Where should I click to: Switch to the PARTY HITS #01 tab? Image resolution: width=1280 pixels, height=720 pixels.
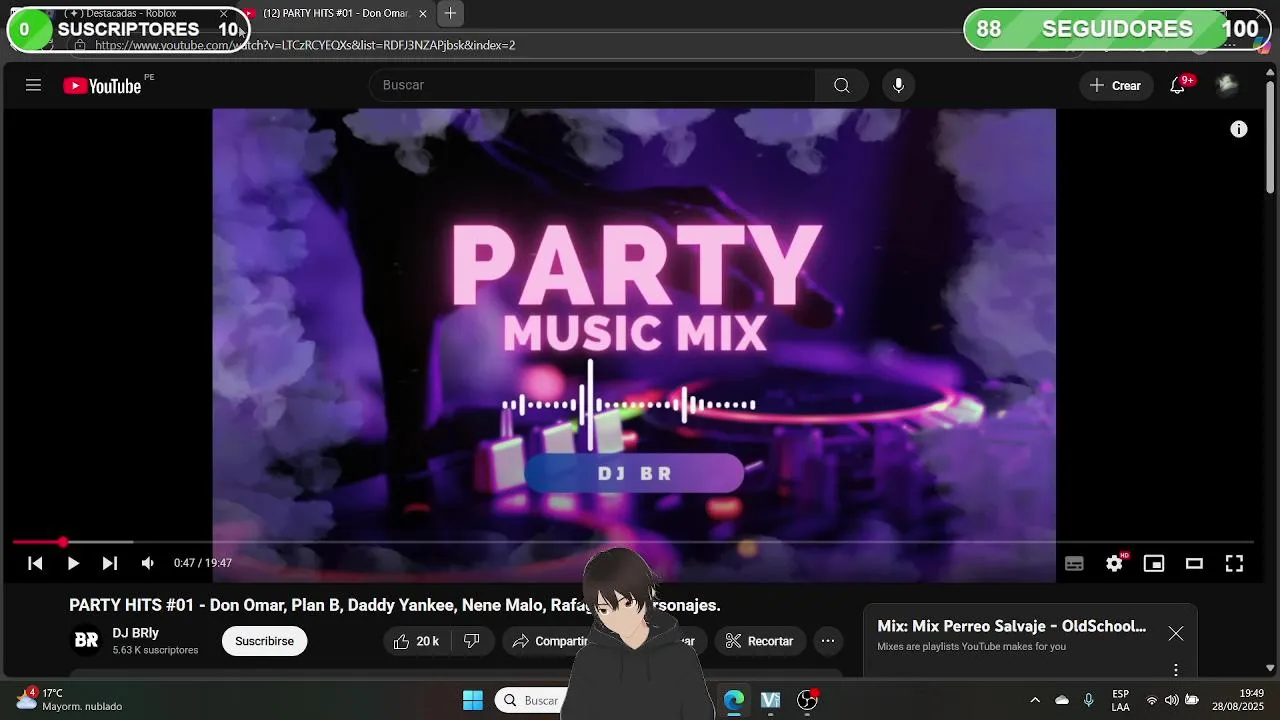coord(335,13)
